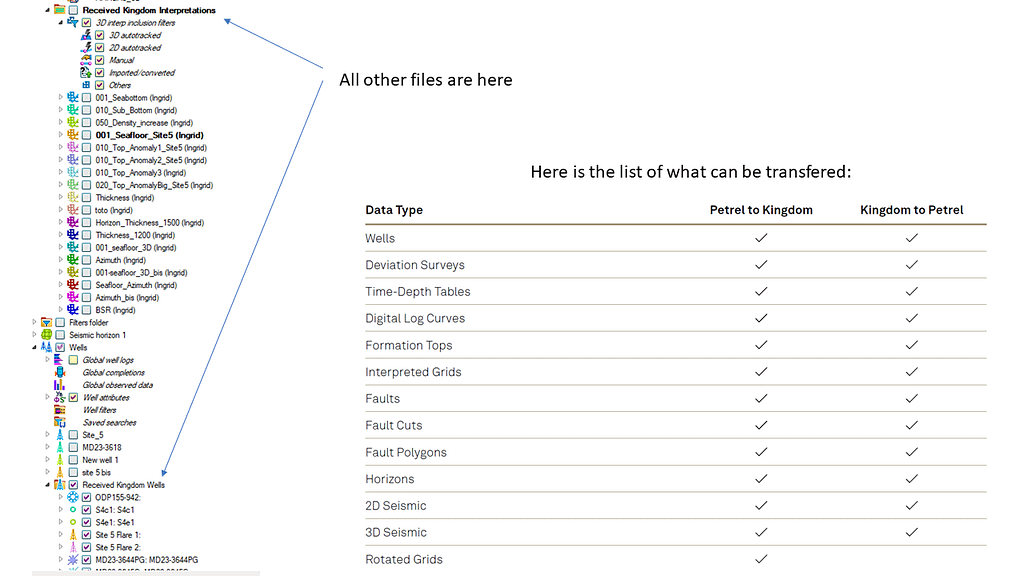1024x576 pixels.
Task: Click the Well filters icon
Action: click(x=60, y=410)
